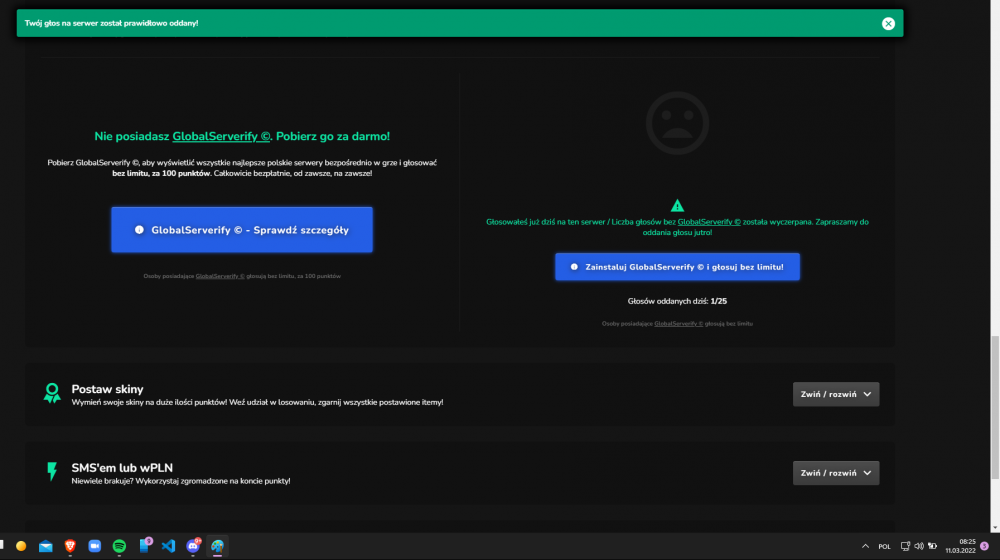1000x560 pixels.
Task: Toggle 'Zwiń / rozwiń' for Postaw skiny
Action: pyautogui.click(x=835, y=394)
